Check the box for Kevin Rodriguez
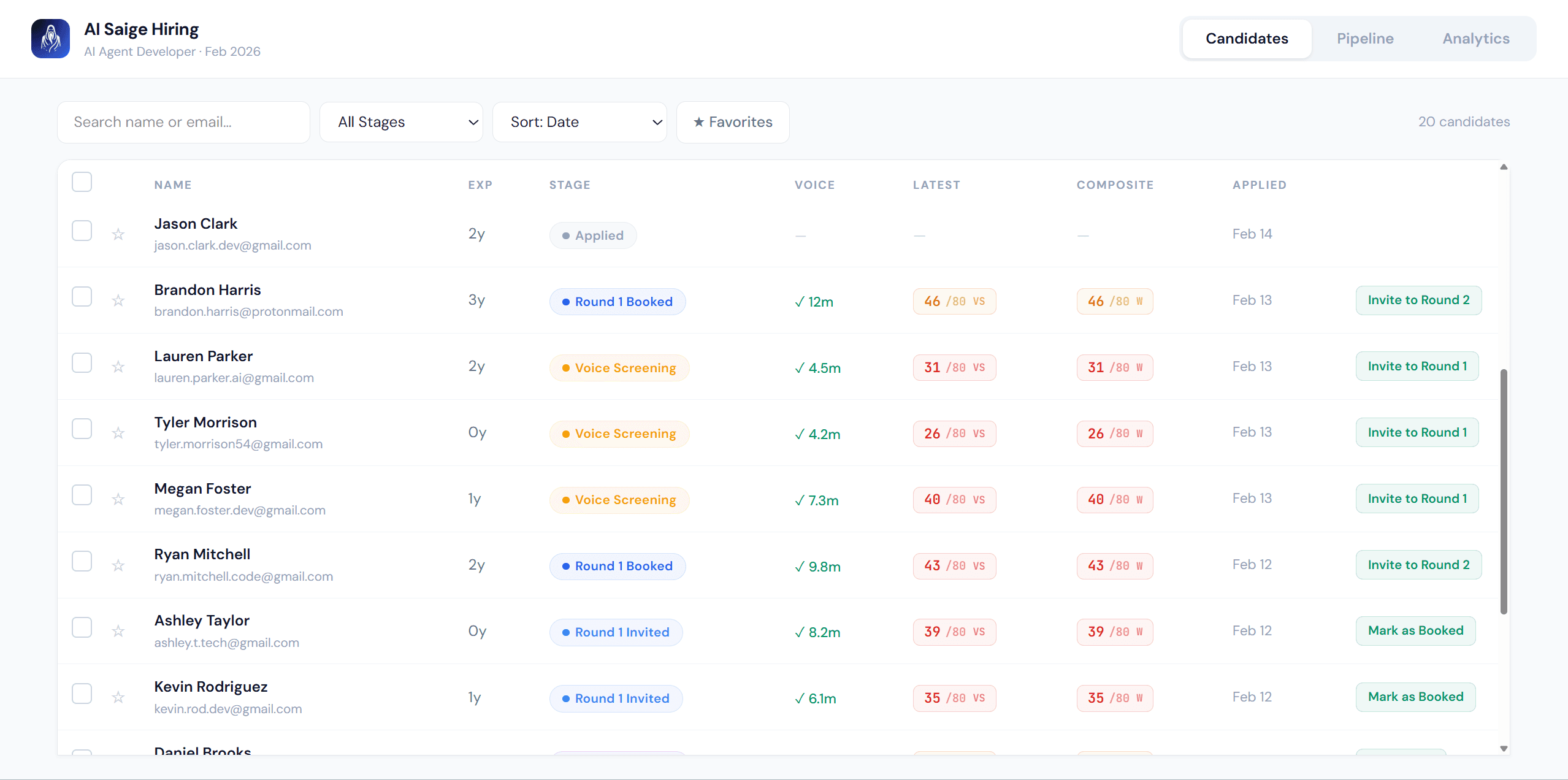This screenshot has width=1568, height=780. point(82,694)
